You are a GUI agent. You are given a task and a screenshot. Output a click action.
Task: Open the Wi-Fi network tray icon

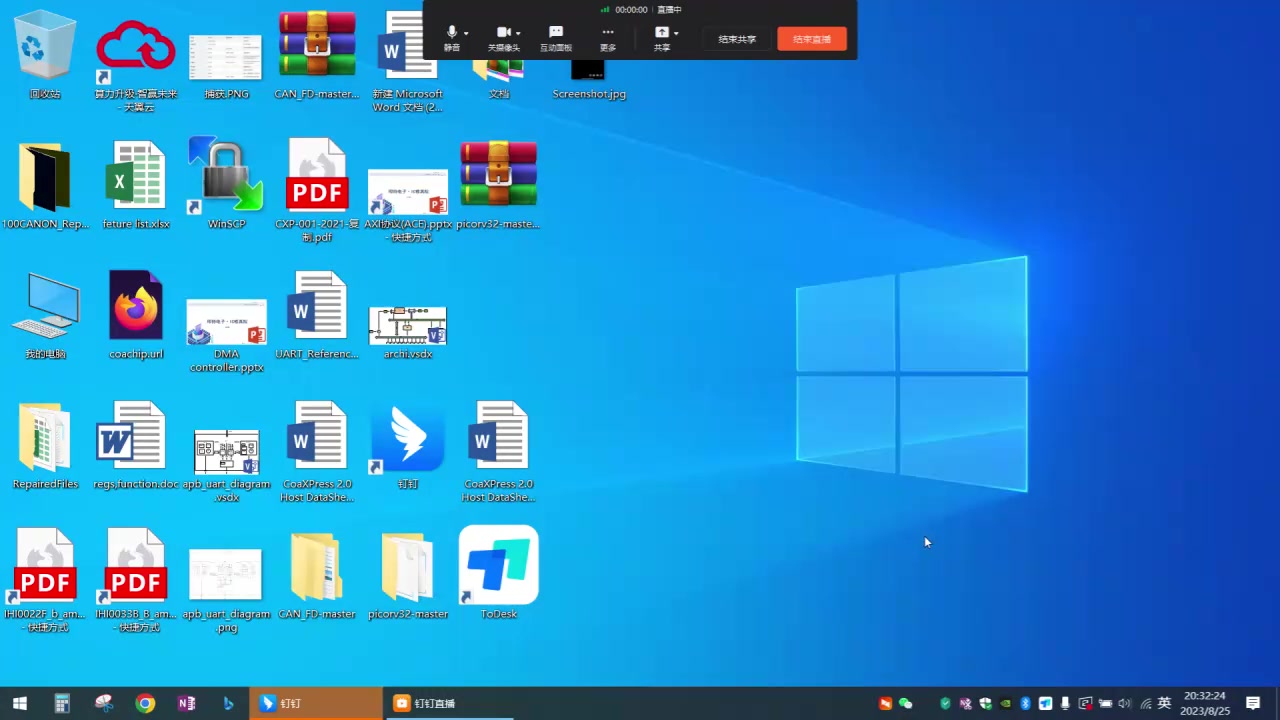(x=1145, y=704)
